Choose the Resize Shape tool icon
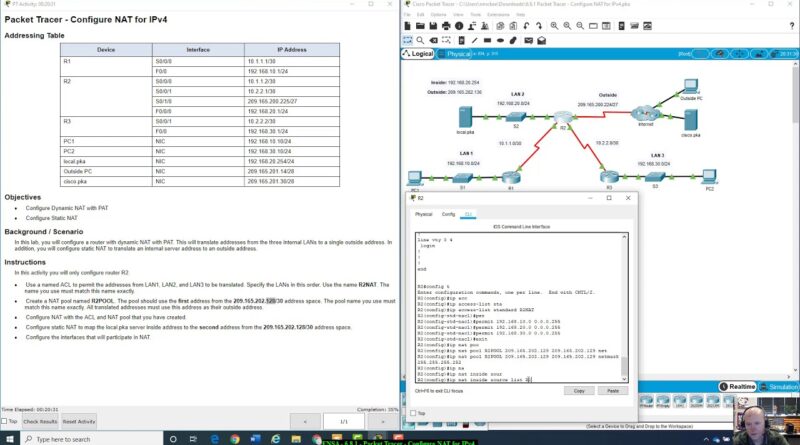The image size is (800, 445). tap(446, 40)
